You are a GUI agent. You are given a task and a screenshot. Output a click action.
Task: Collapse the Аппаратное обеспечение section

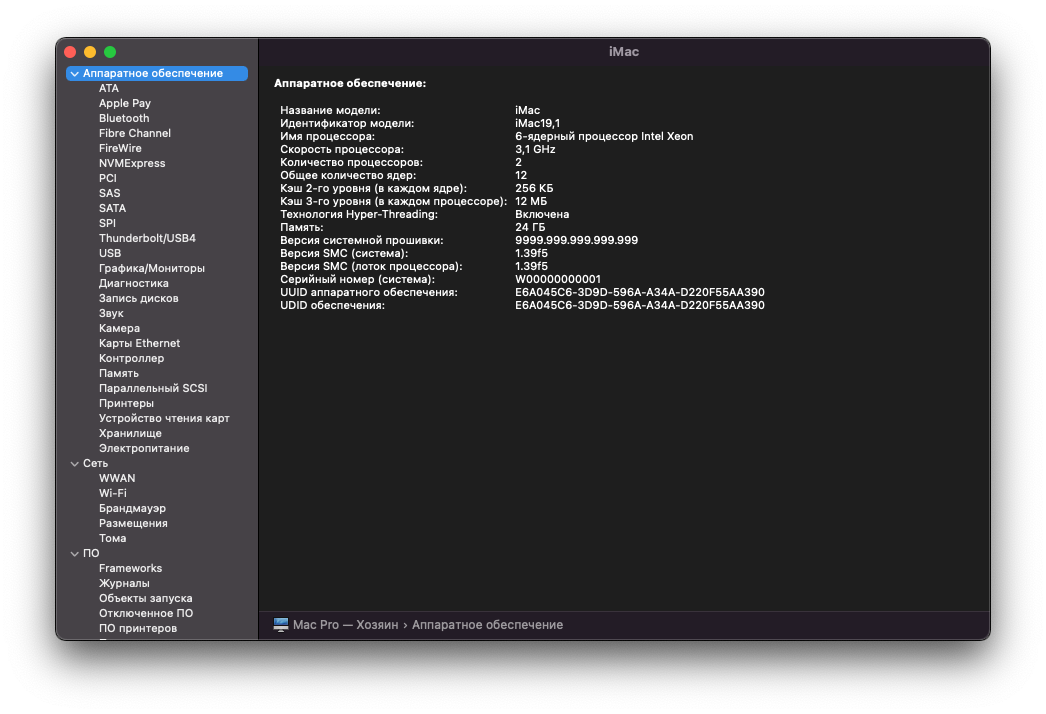pos(75,73)
